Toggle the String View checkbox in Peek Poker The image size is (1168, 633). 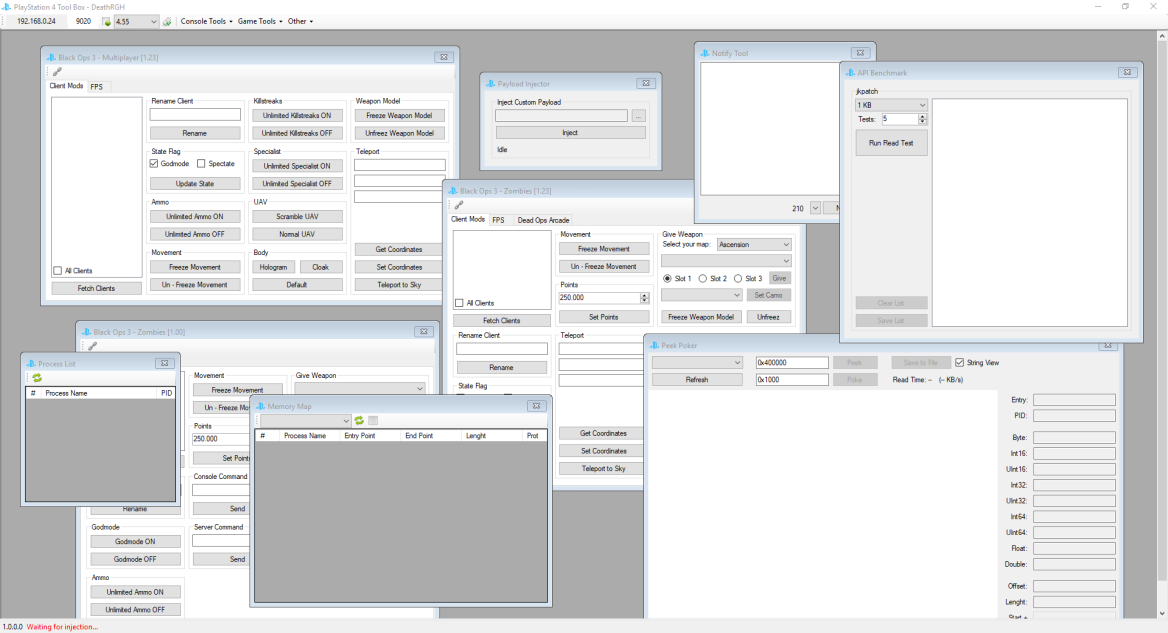tap(959, 363)
